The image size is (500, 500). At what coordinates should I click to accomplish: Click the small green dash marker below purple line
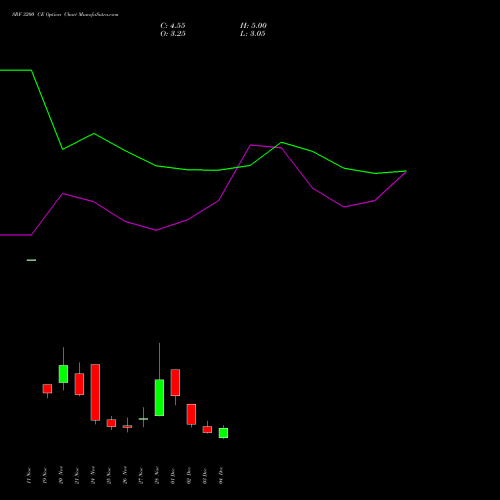pos(31,260)
